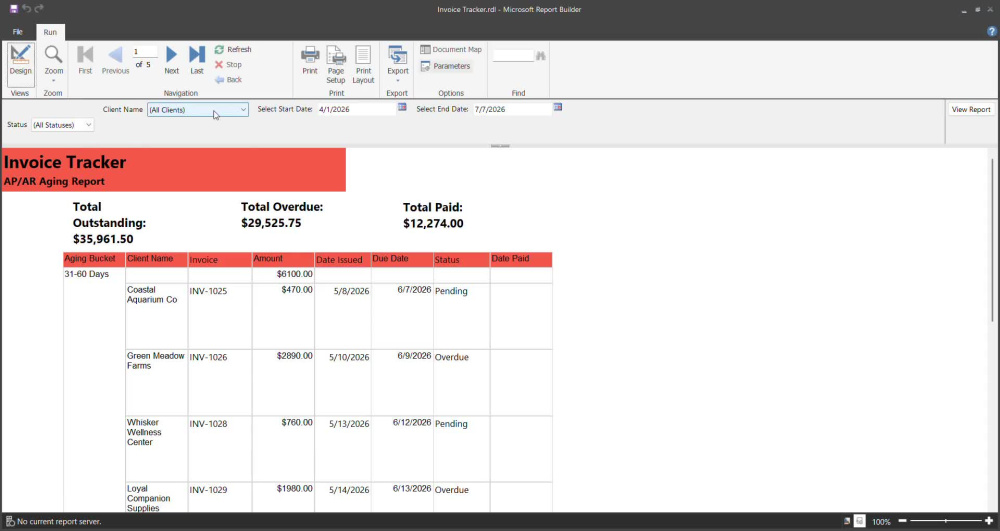
Task: Click the zoom out minus button
Action: coord(902,521)
